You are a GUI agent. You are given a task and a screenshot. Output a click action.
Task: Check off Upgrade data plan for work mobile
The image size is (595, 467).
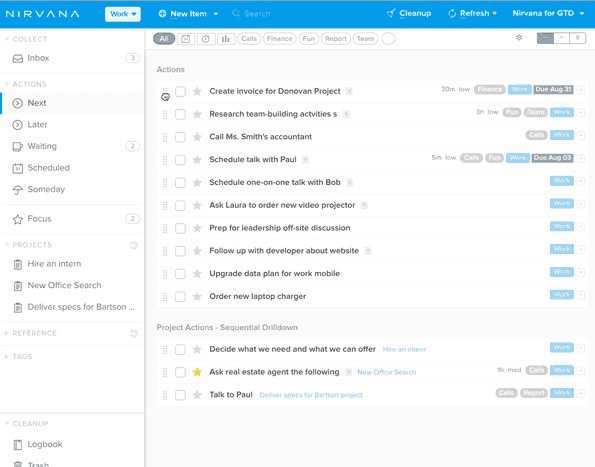coord(180,274)
